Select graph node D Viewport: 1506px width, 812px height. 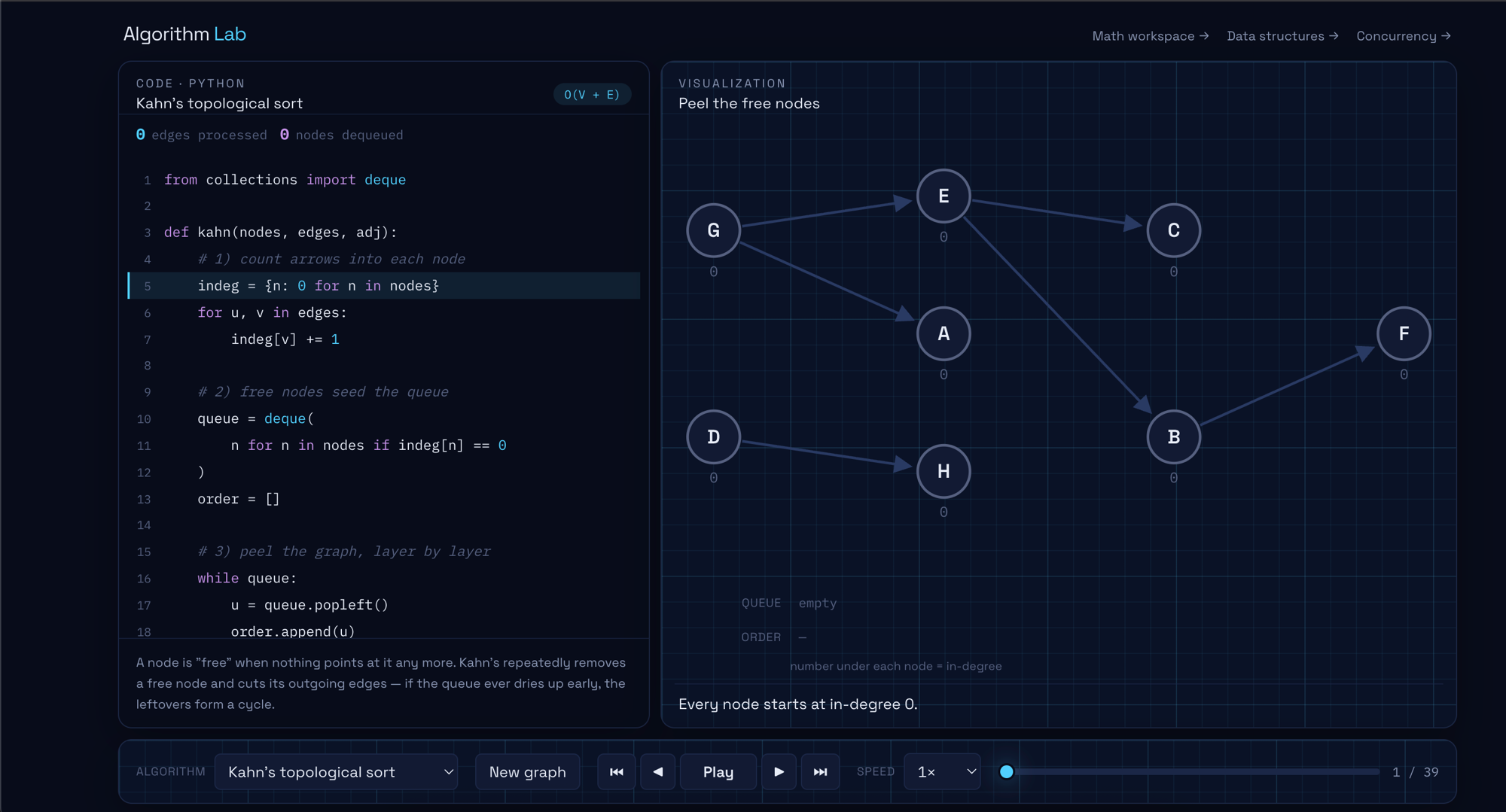pos(713,436)
